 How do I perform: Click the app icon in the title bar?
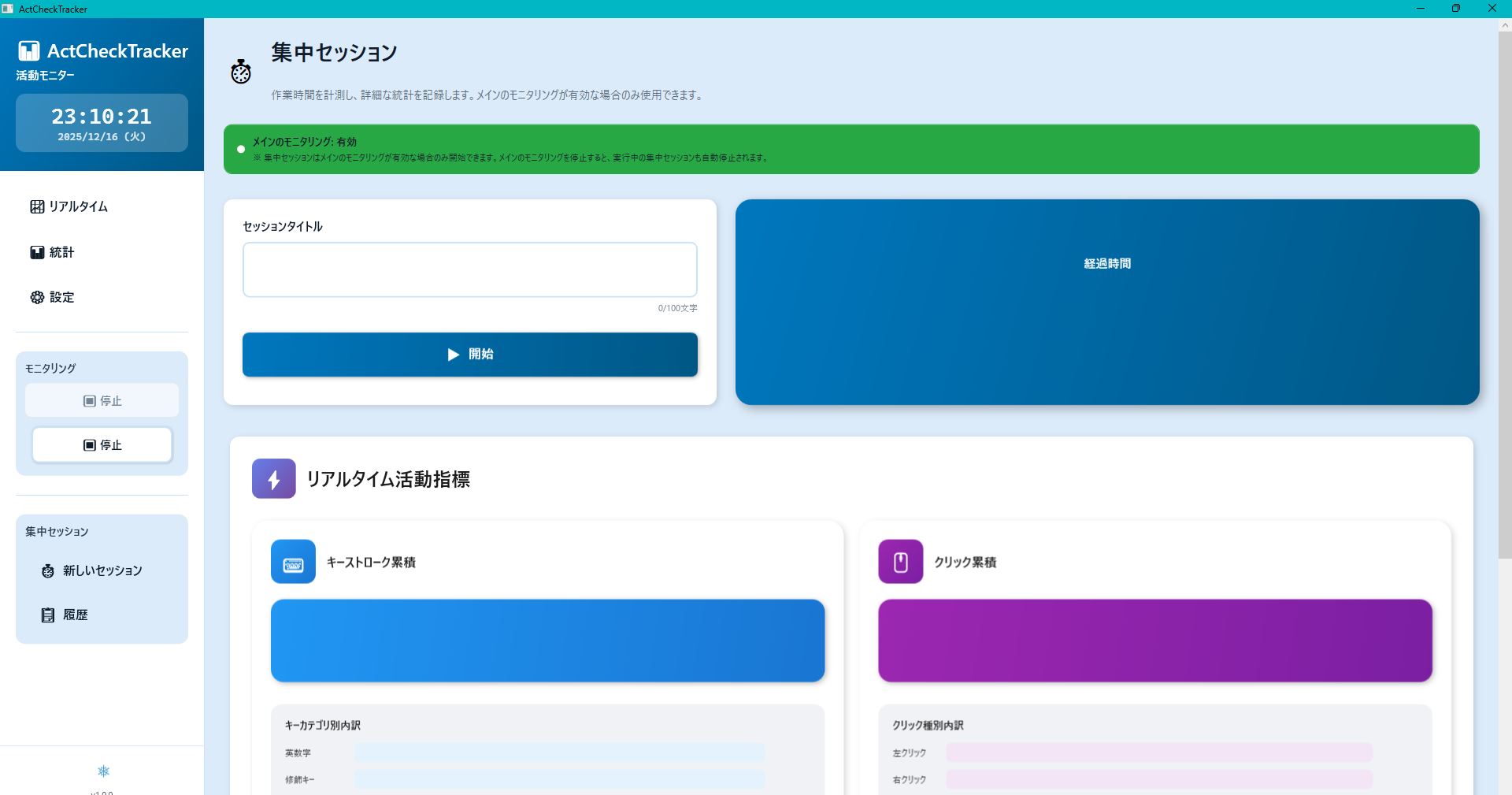(9, 9)
